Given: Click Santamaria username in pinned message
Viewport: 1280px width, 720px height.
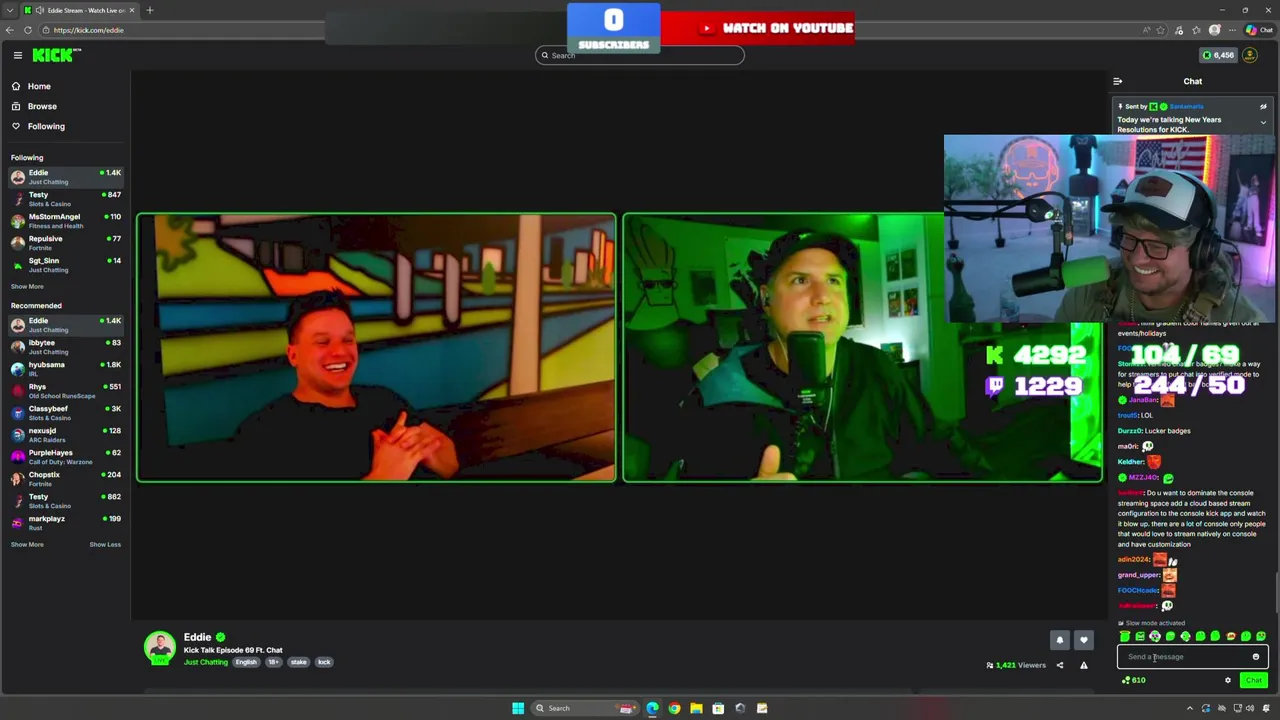Looking at the screenshot, I should pyautogui.click(x=1187, y=106).
